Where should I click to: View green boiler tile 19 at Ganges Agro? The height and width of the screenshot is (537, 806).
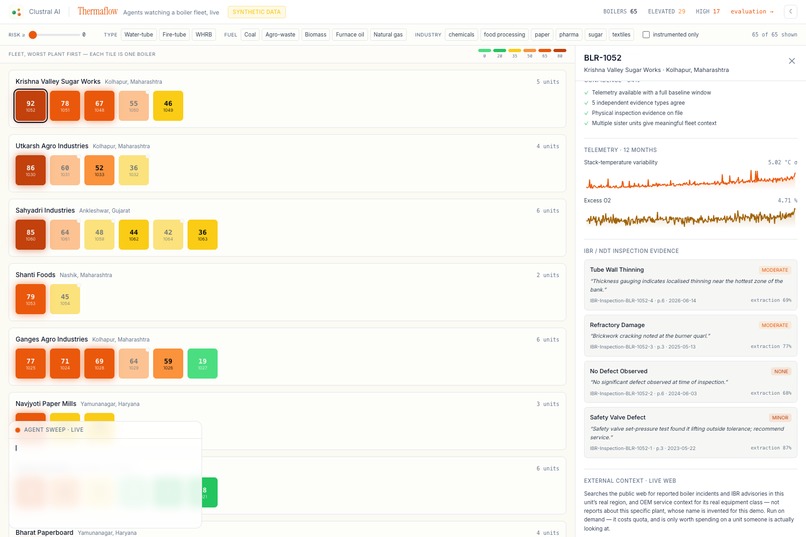[203, 363]
